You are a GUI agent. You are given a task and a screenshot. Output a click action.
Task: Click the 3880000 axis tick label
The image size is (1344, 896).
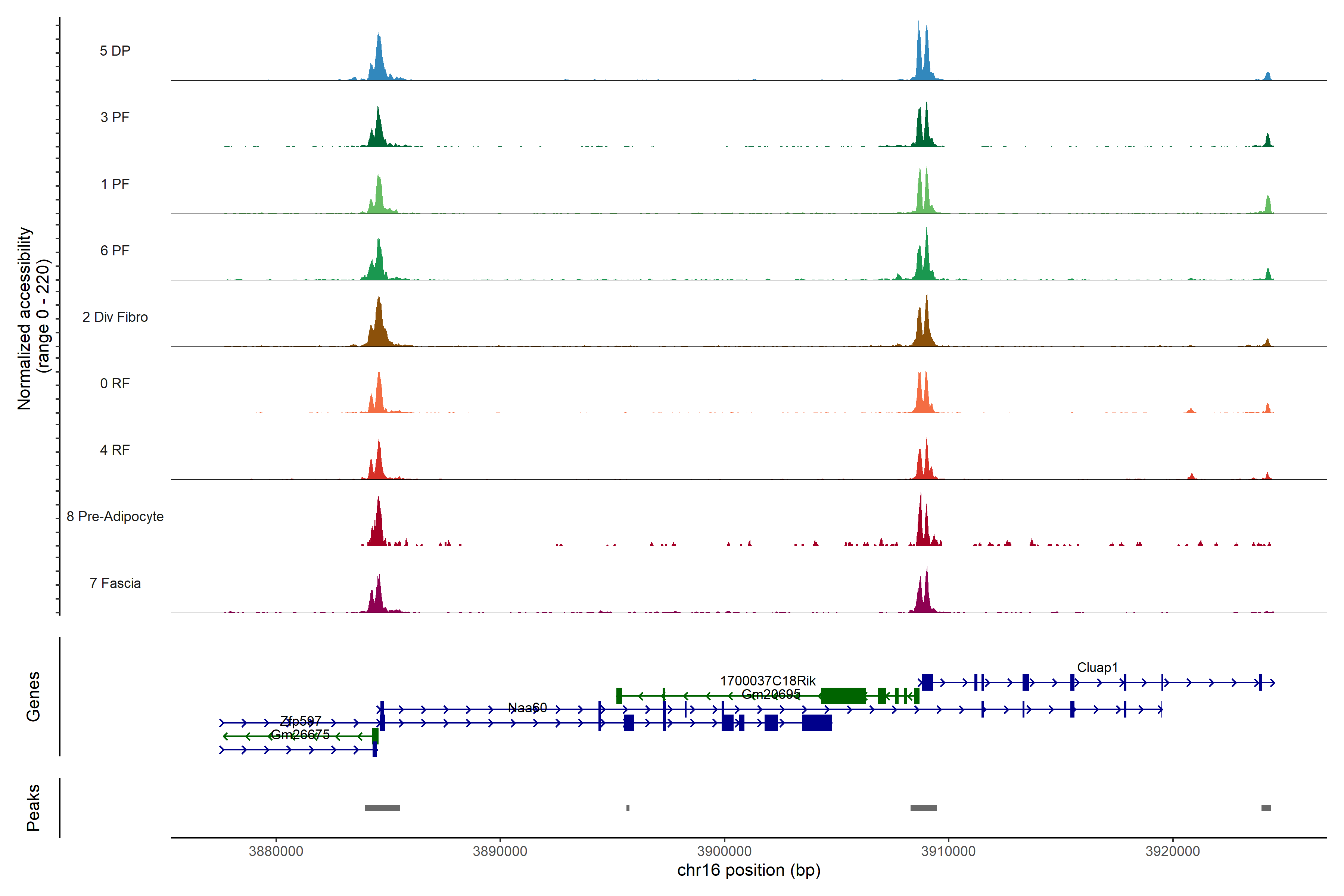[276, 851]
